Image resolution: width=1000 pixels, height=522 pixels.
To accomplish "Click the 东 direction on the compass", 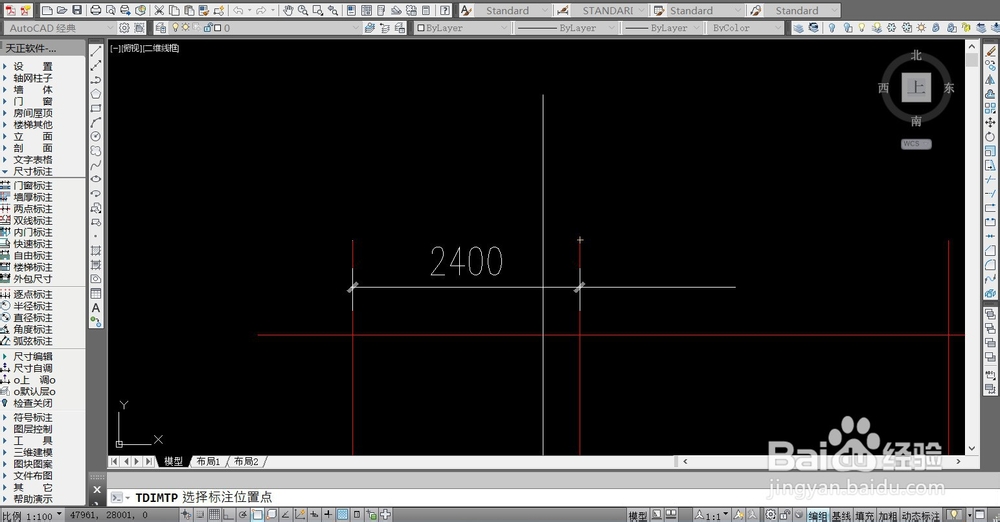I will (949, 88).
